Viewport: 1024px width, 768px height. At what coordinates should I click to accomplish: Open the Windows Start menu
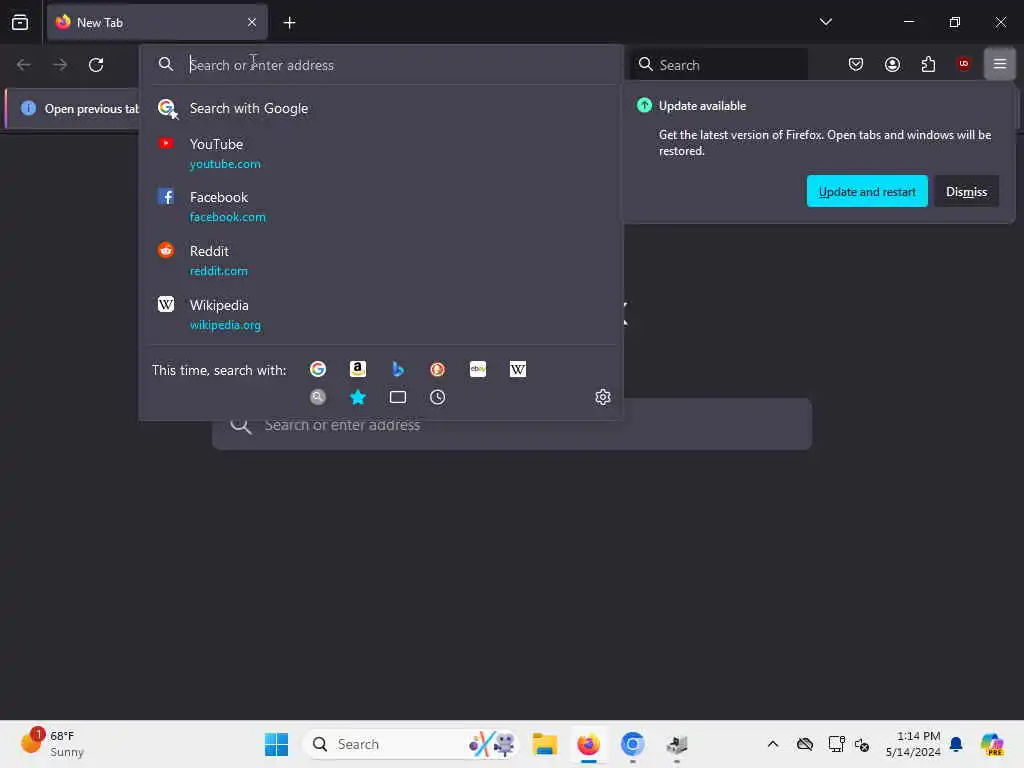(276, 744)
